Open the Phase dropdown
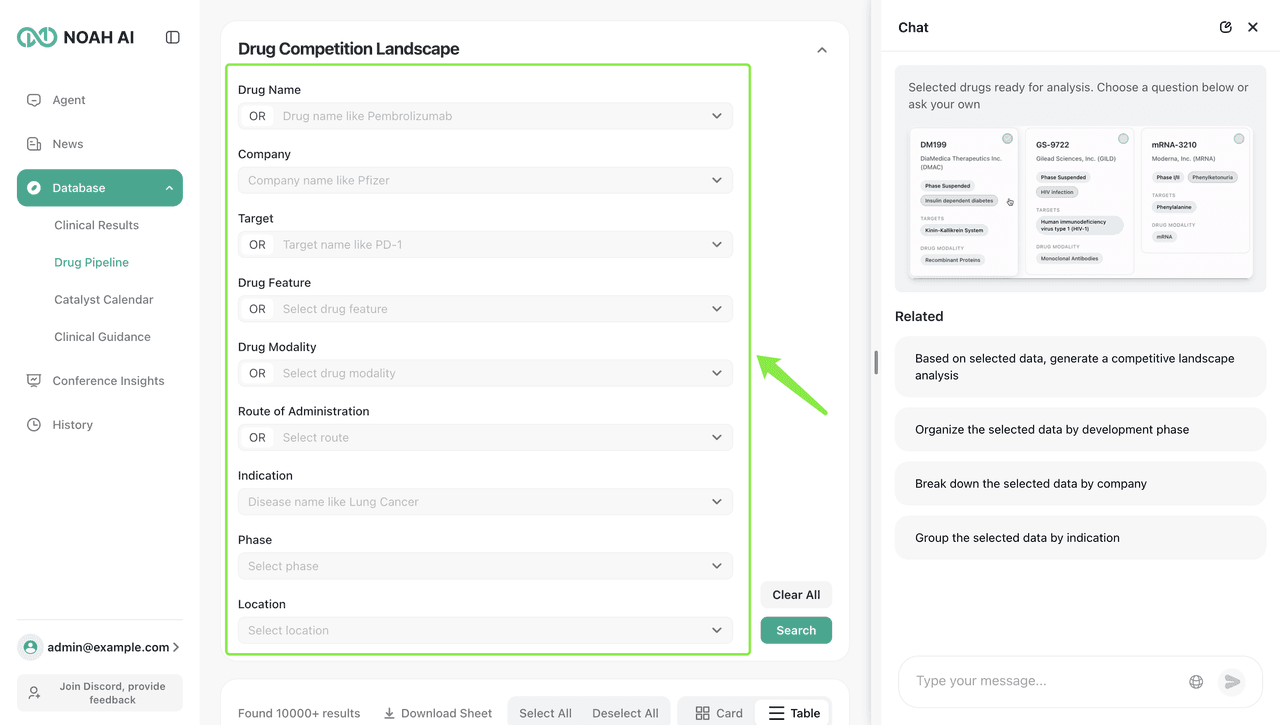The image size is (1280, 725). coord(716,566)
